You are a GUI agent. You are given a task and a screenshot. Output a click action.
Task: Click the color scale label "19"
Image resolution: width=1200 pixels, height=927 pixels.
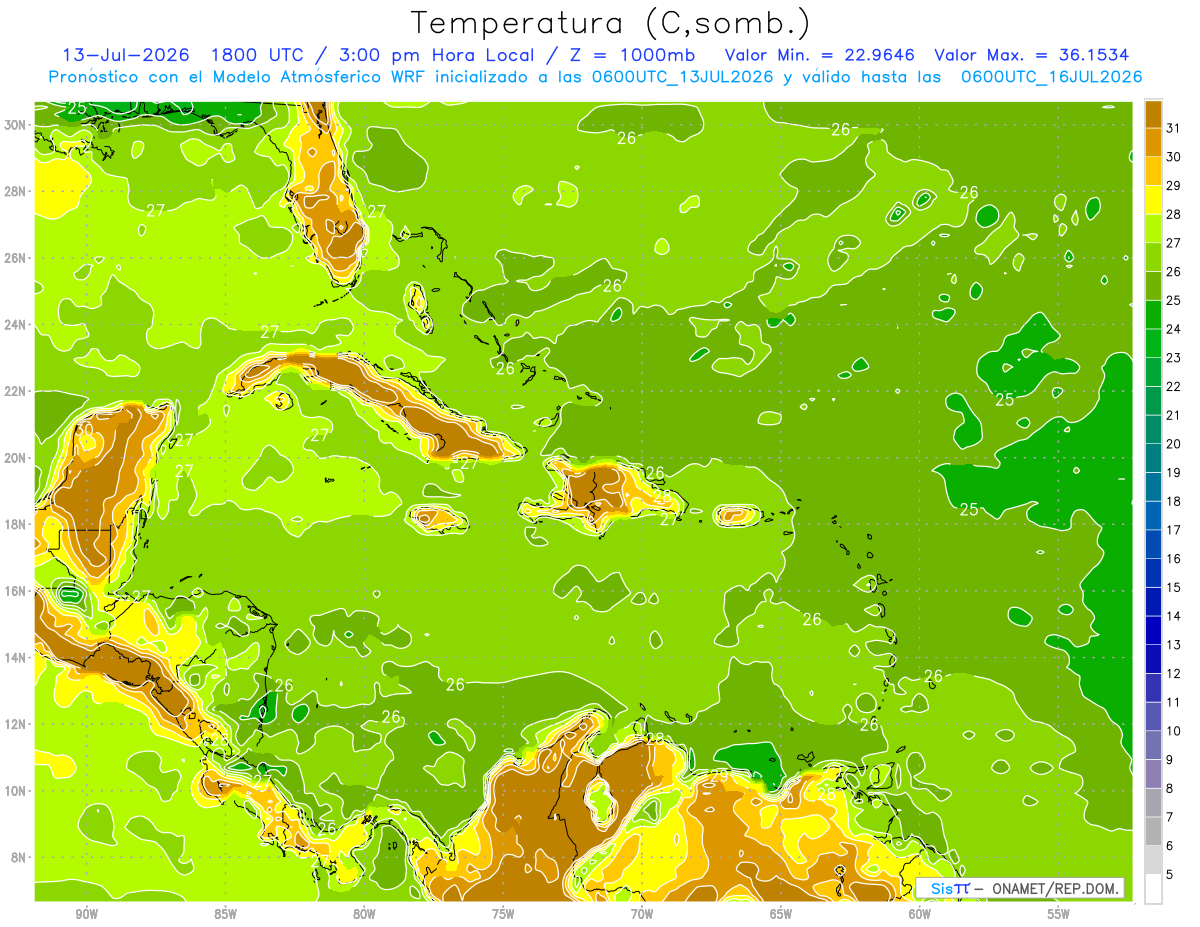[1174, 473]
